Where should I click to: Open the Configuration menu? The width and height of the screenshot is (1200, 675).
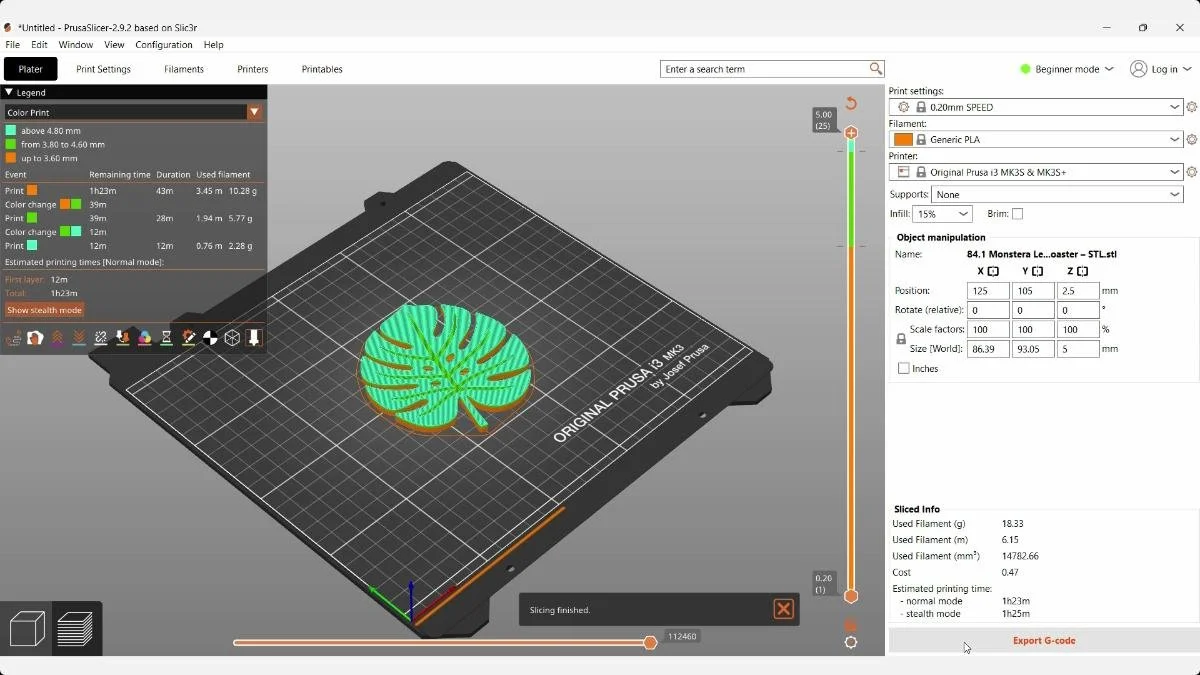click(164, 45)
